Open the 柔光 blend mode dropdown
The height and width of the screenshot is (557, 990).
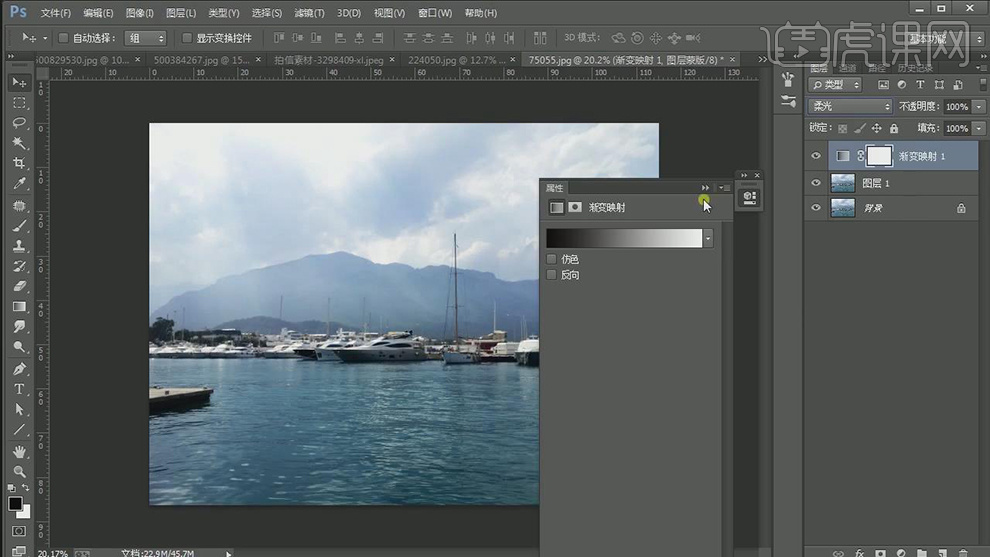coord(850,106)
